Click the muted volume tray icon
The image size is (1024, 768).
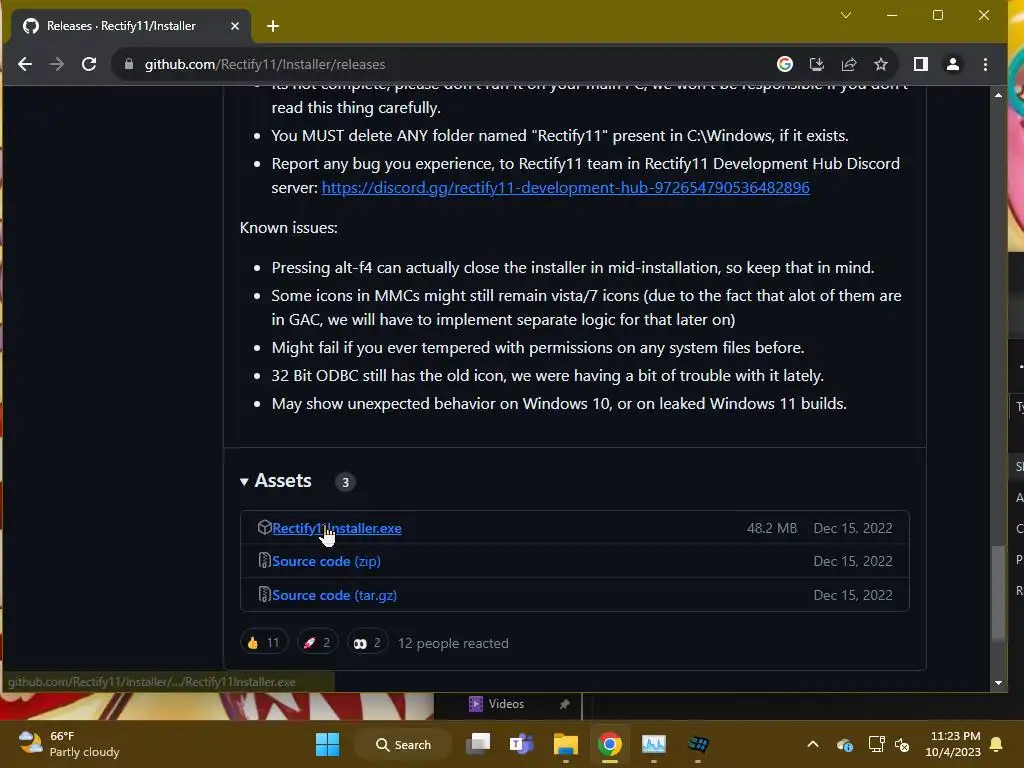pos(902,744)
